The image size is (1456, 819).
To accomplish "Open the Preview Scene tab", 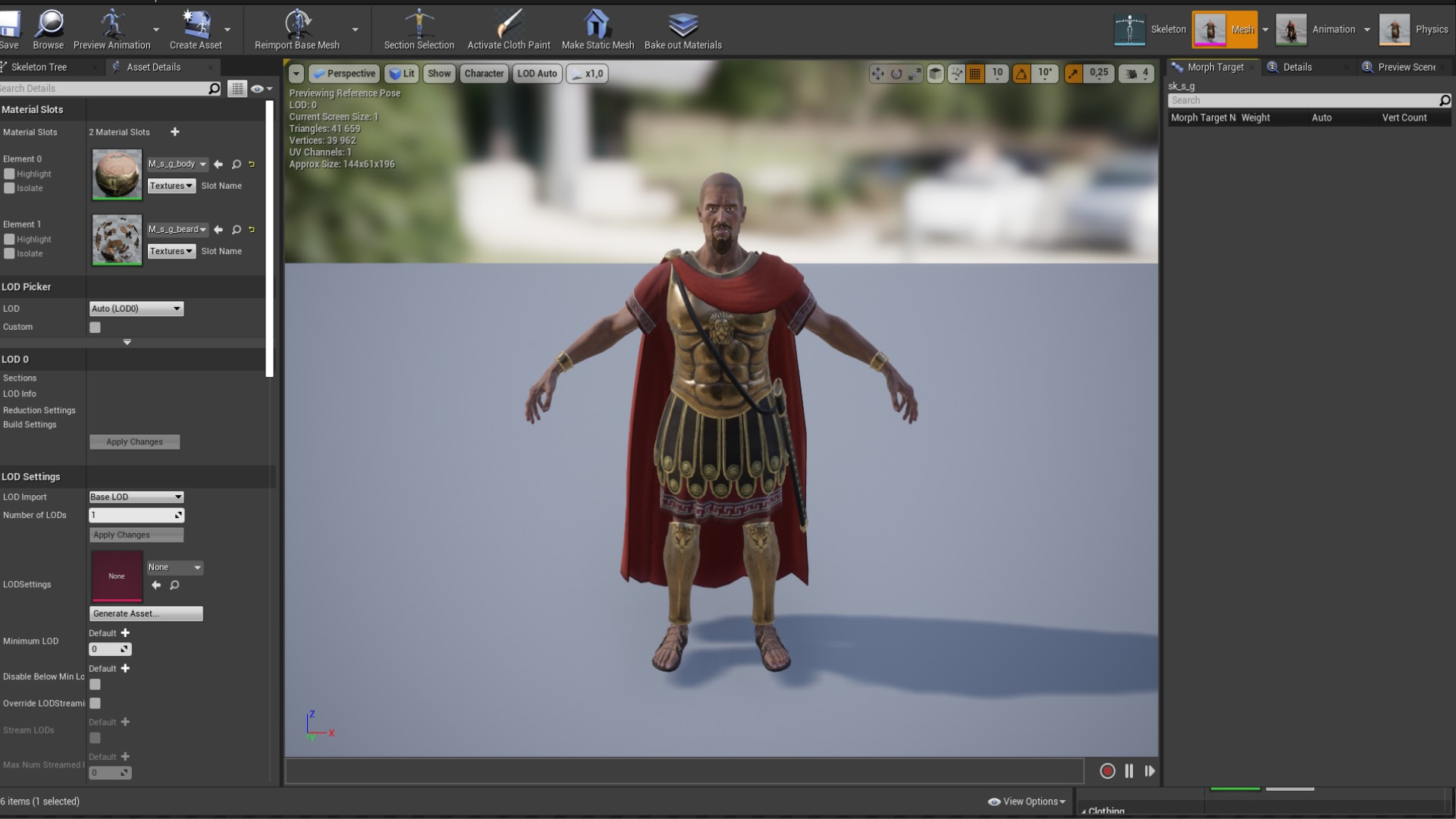I will [x=1406, y=67].
